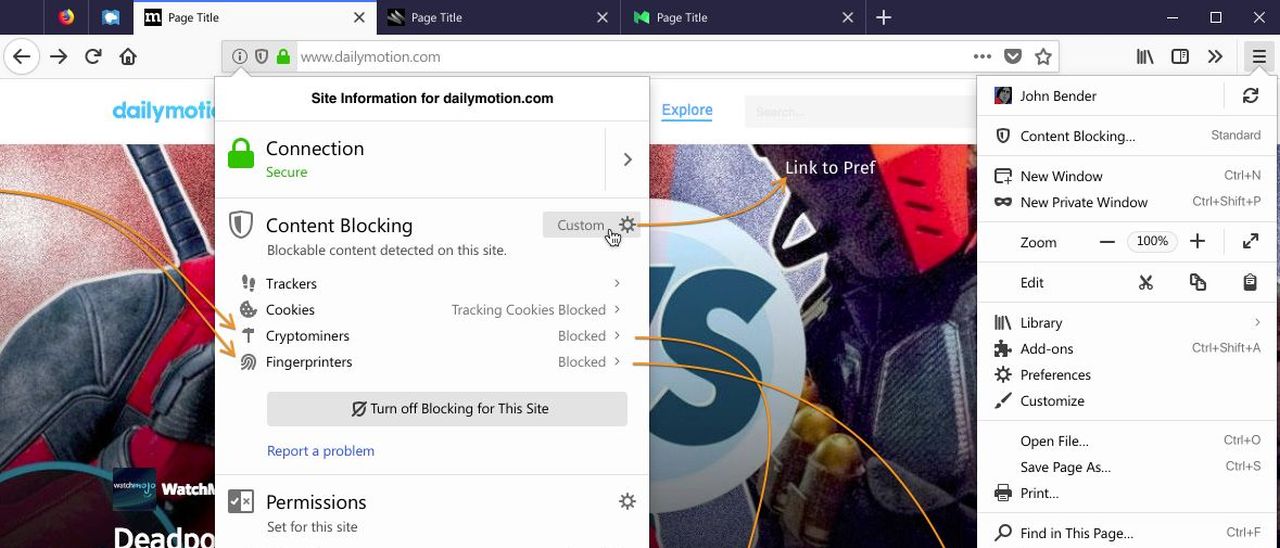1280x548 pixels.
Task: Enter full screen from Zoom row
Action: [x=1250, y=241]
